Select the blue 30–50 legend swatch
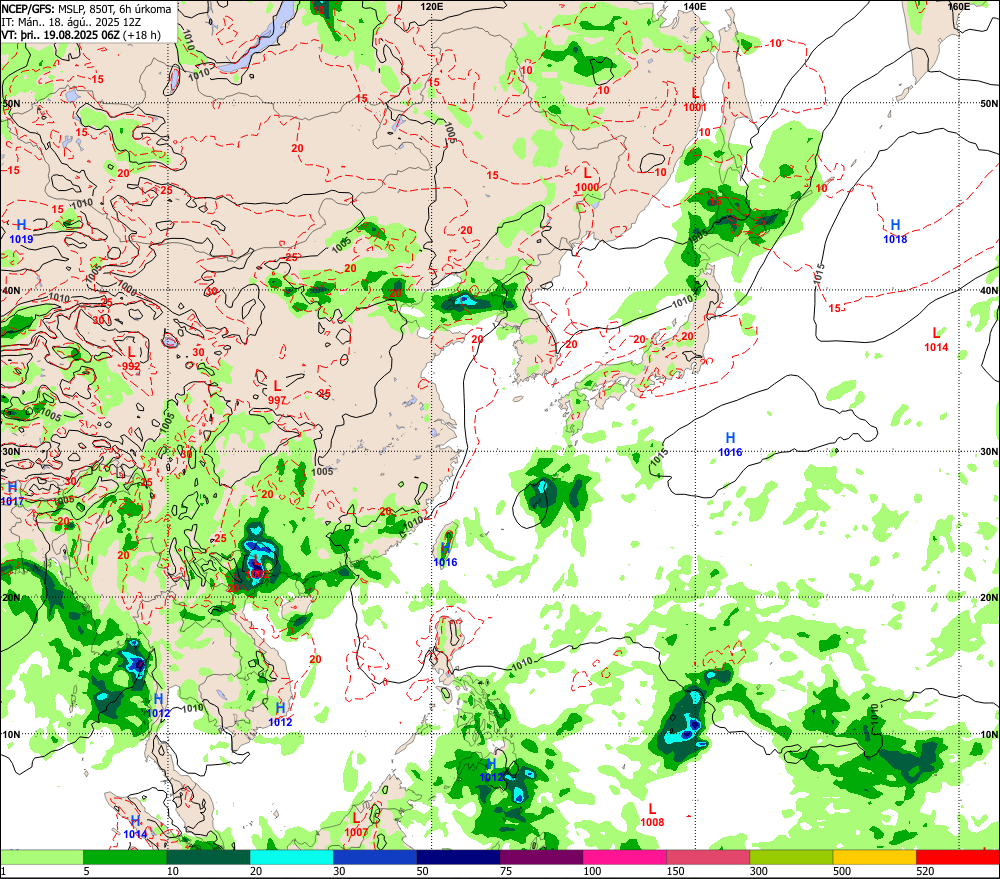 375,857
